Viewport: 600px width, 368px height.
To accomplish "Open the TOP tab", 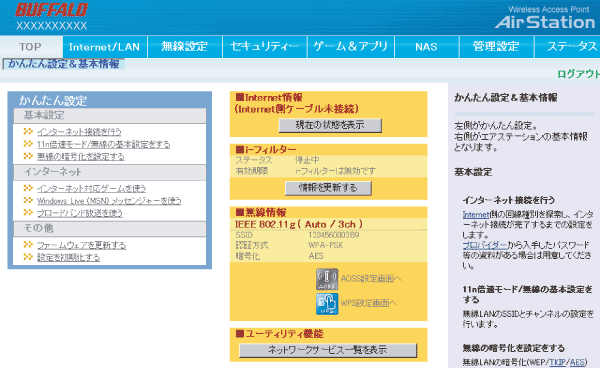I will pos(31,47).
